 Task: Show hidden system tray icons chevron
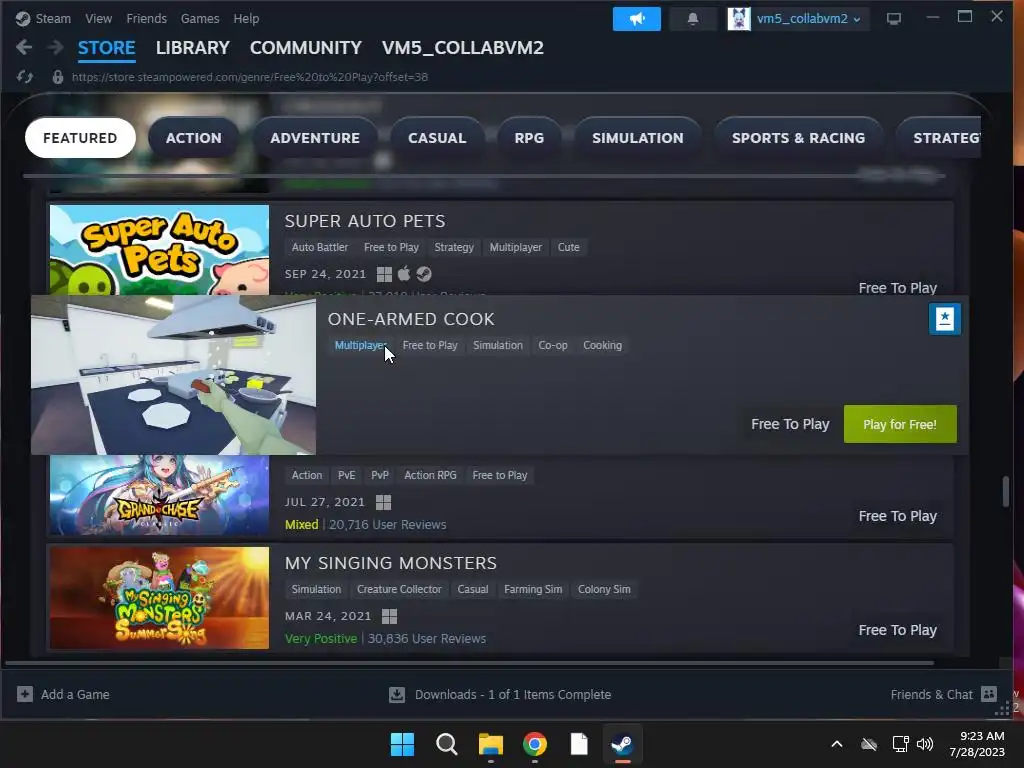click(837, 744)
